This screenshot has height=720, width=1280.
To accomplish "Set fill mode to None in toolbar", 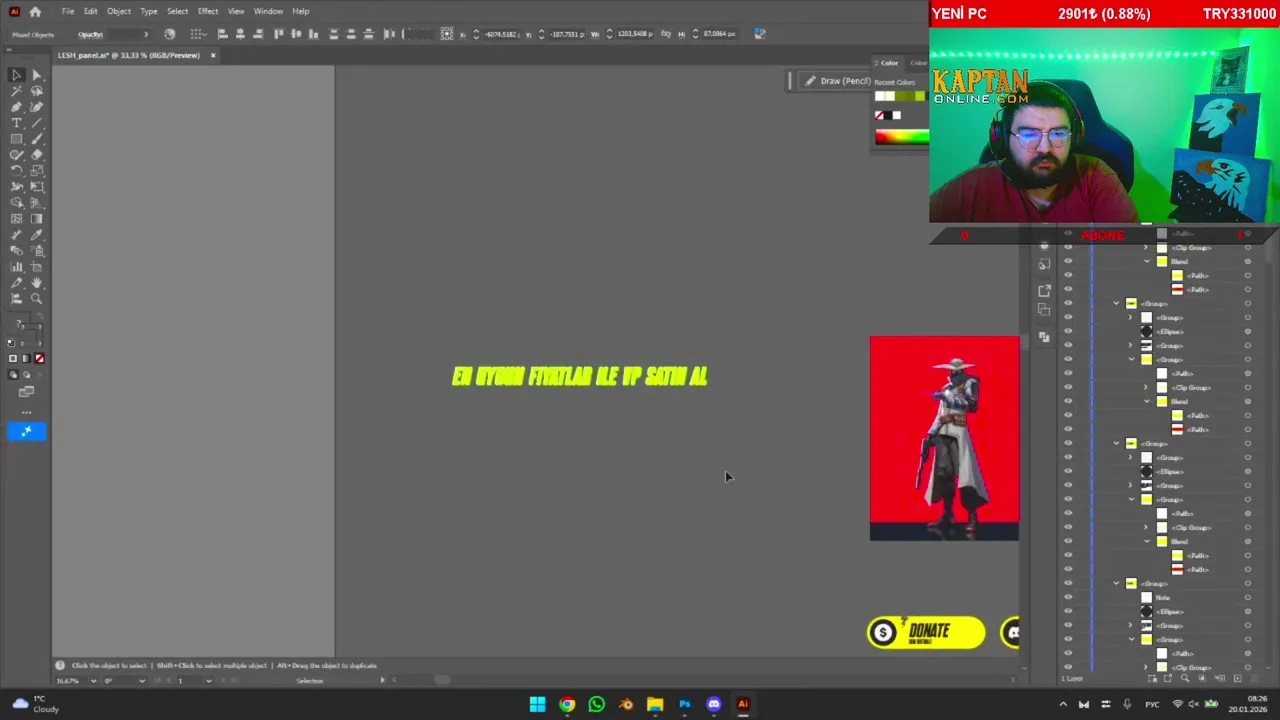I will [40, 358].
